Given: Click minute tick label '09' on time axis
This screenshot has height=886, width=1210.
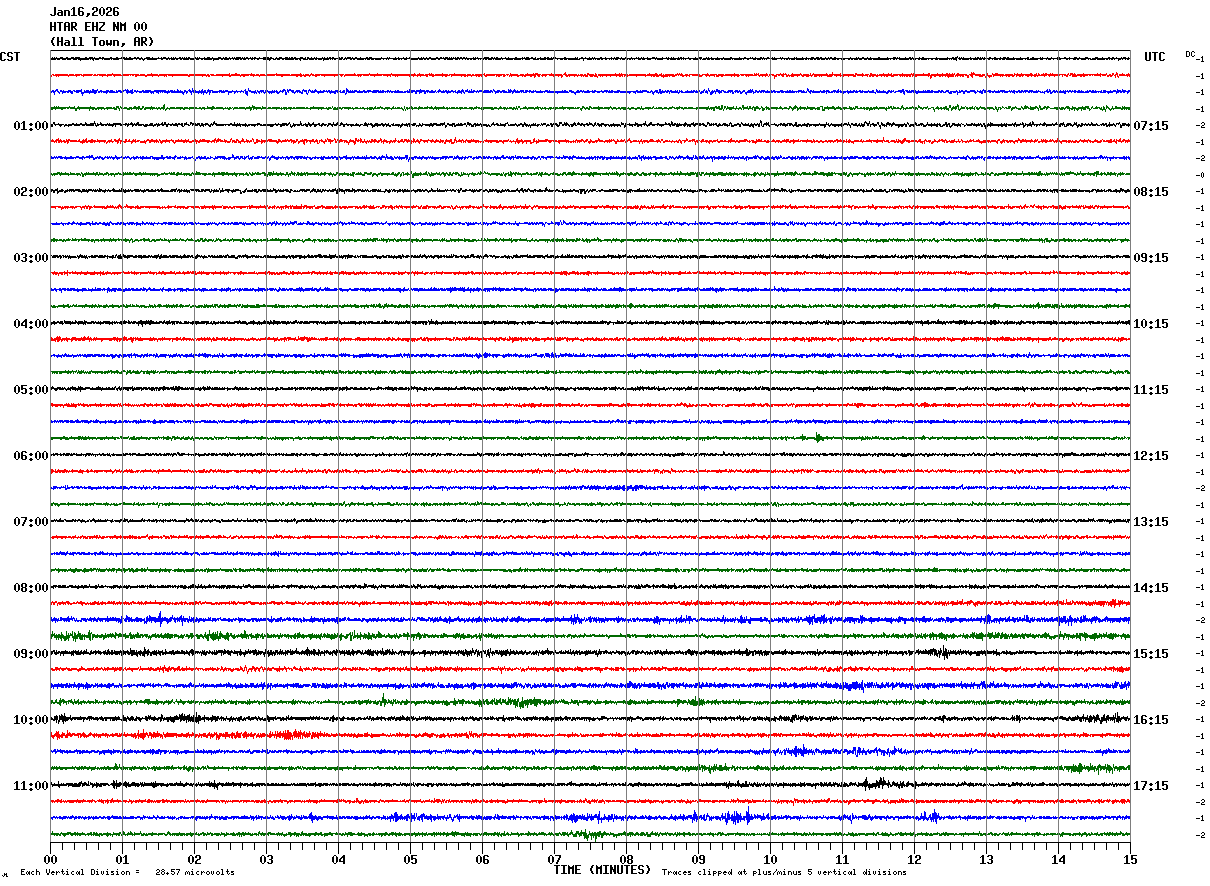Looking at the screenshot, I should pyautogui.click(x=698, y=859).
